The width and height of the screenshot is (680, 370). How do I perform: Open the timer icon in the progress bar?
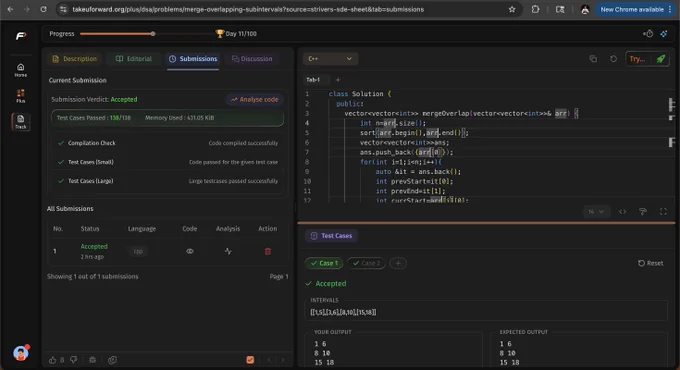pyautogui.click(x=648, y=33)
